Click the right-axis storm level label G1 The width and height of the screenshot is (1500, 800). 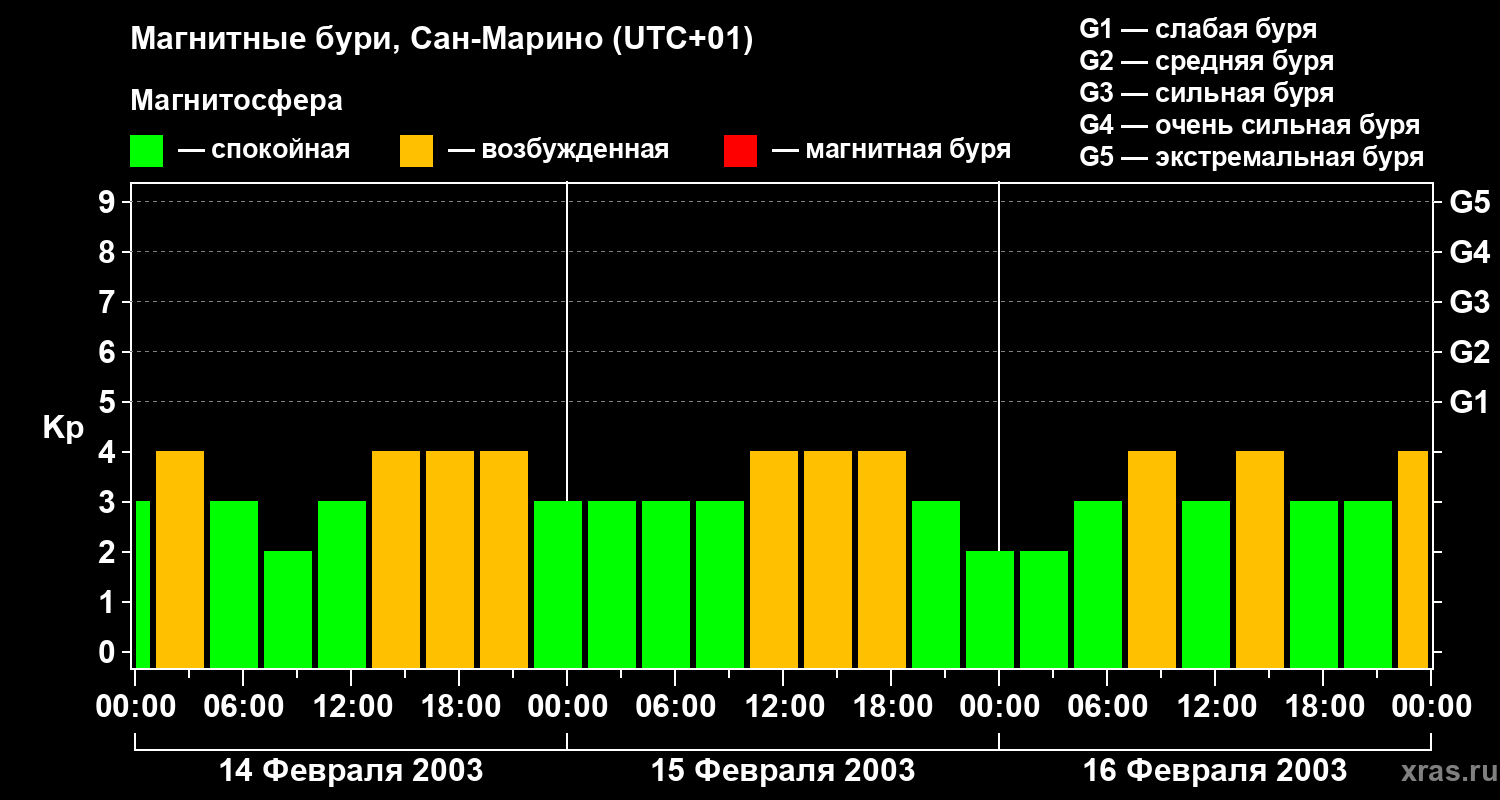tap(1469, 402)
